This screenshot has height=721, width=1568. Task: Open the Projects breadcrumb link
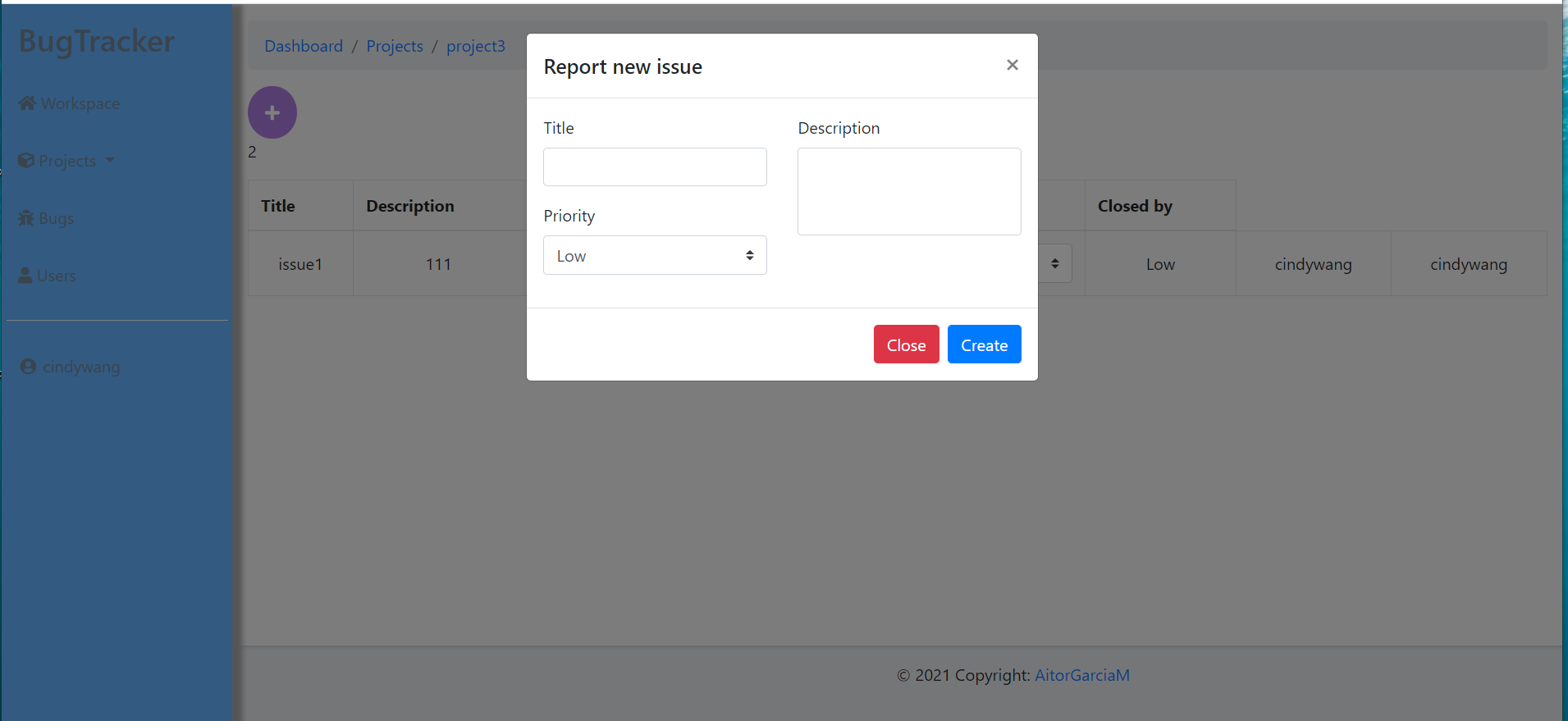[x=395, y=46]
